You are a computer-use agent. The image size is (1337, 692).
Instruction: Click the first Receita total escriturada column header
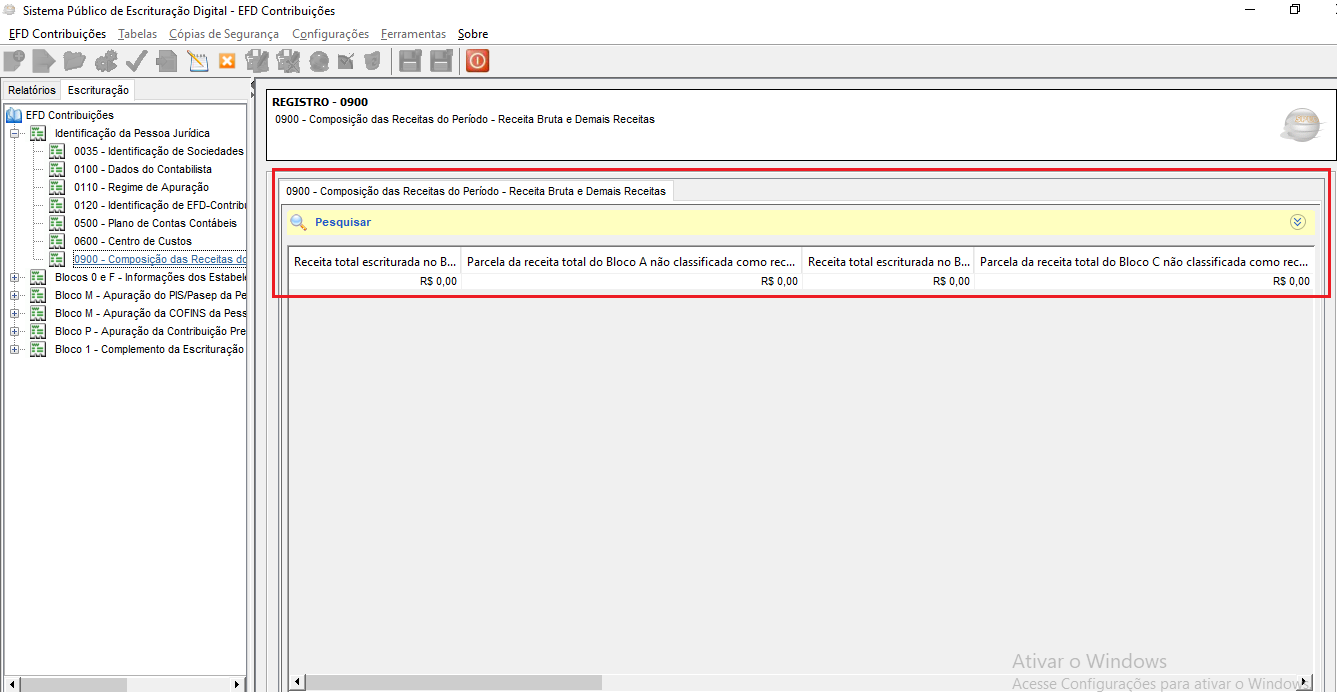(375, 262)
